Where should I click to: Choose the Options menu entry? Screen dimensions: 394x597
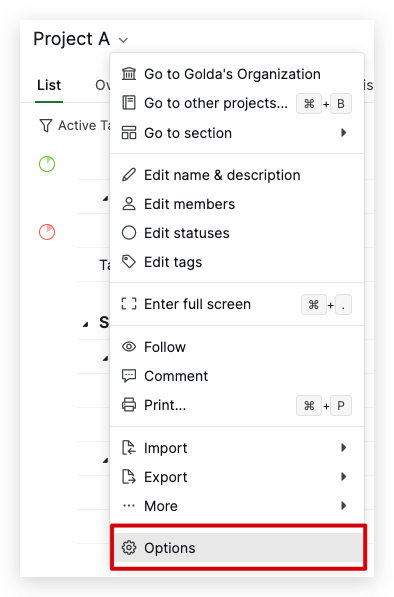(x=239, y=548)
